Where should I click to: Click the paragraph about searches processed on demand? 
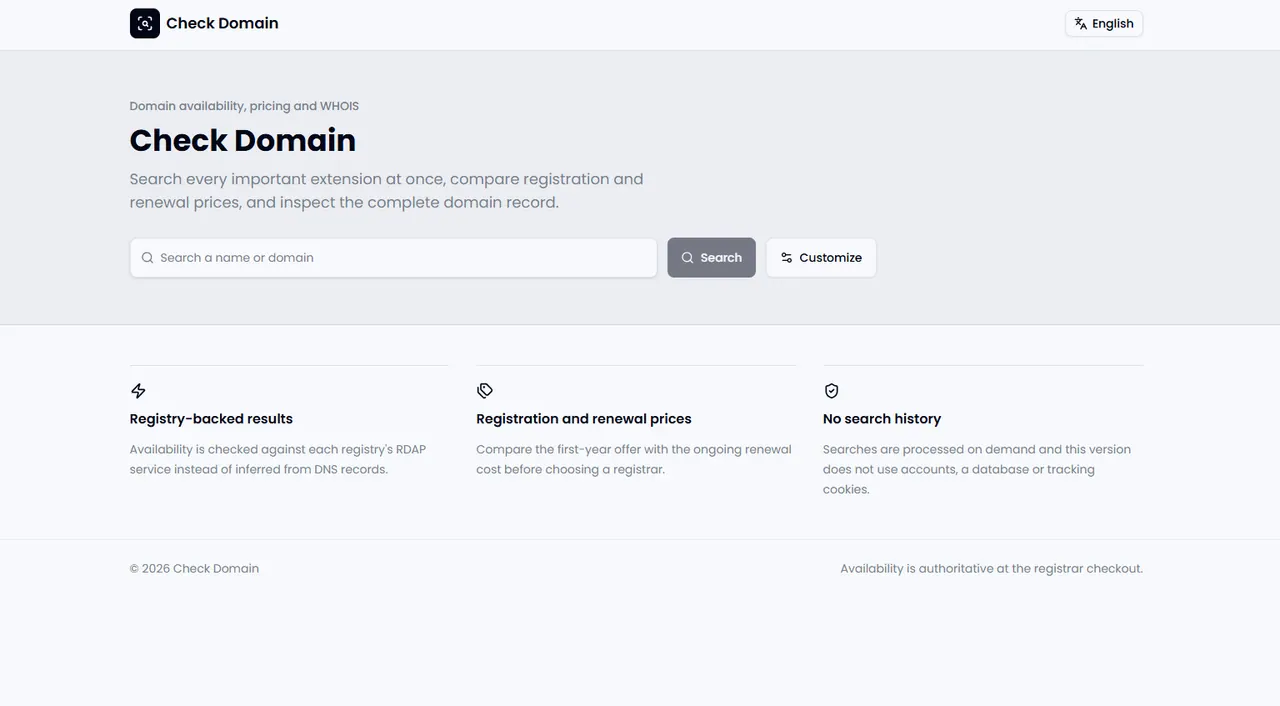tap(977, 469)
